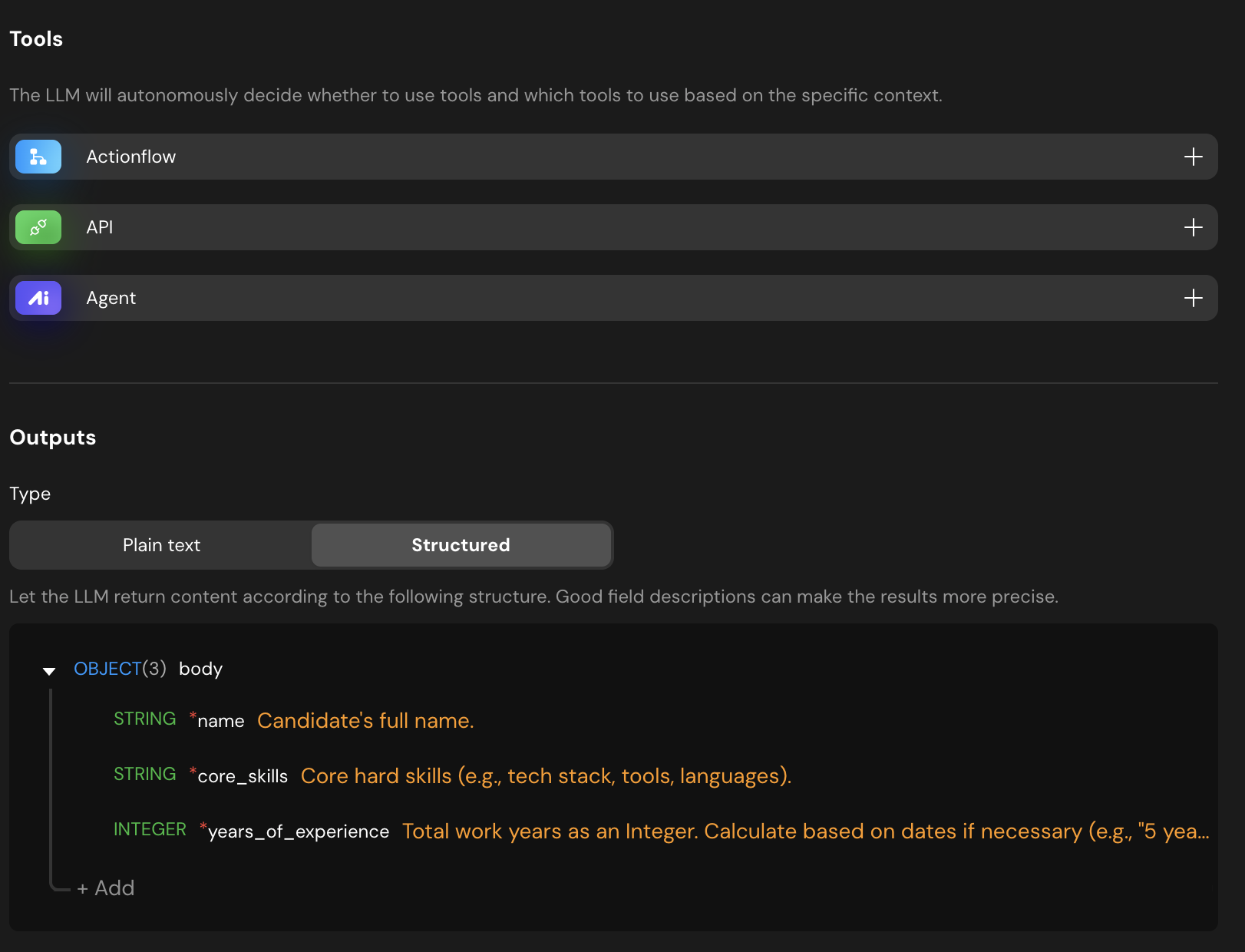Add an Actionflow tool with plus icon
Image resolution: width=1245 pixels, height=952 pixels.
(1193, 157)
